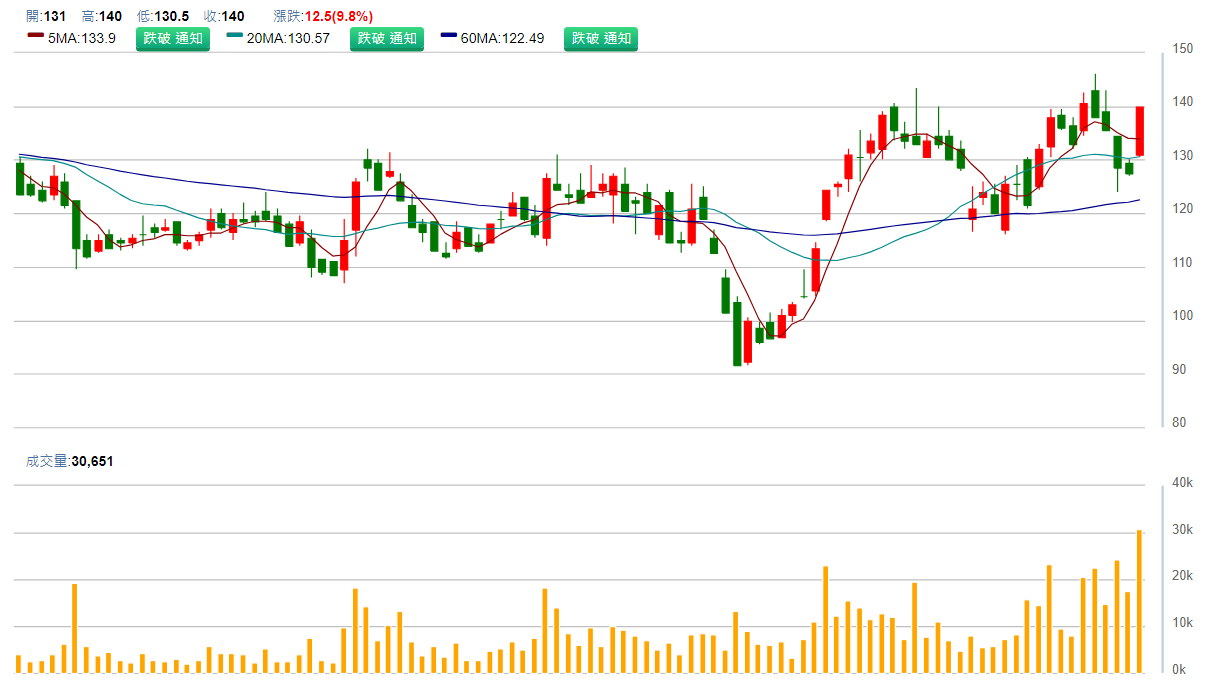Click the 150 label on the price axis
The height and width of the screenshot is (688, 1205).
point(1183,48)
